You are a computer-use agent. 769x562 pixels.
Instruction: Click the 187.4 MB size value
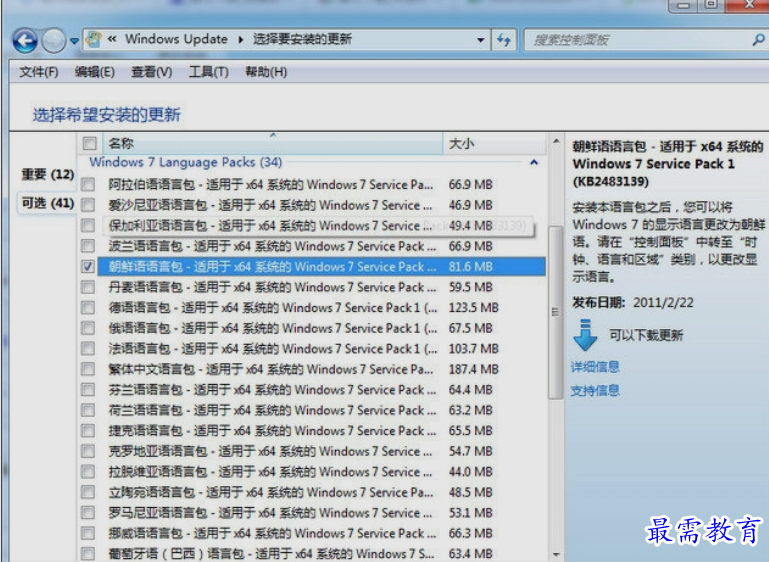pos(473,369)
